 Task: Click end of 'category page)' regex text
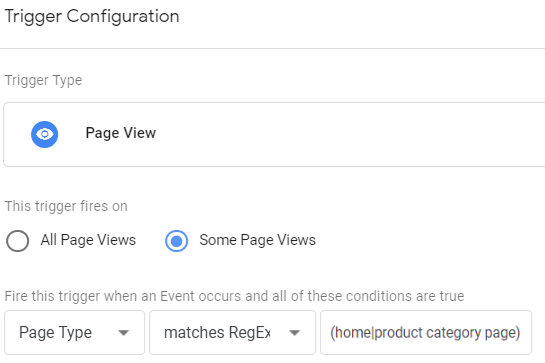coord(520,333)
